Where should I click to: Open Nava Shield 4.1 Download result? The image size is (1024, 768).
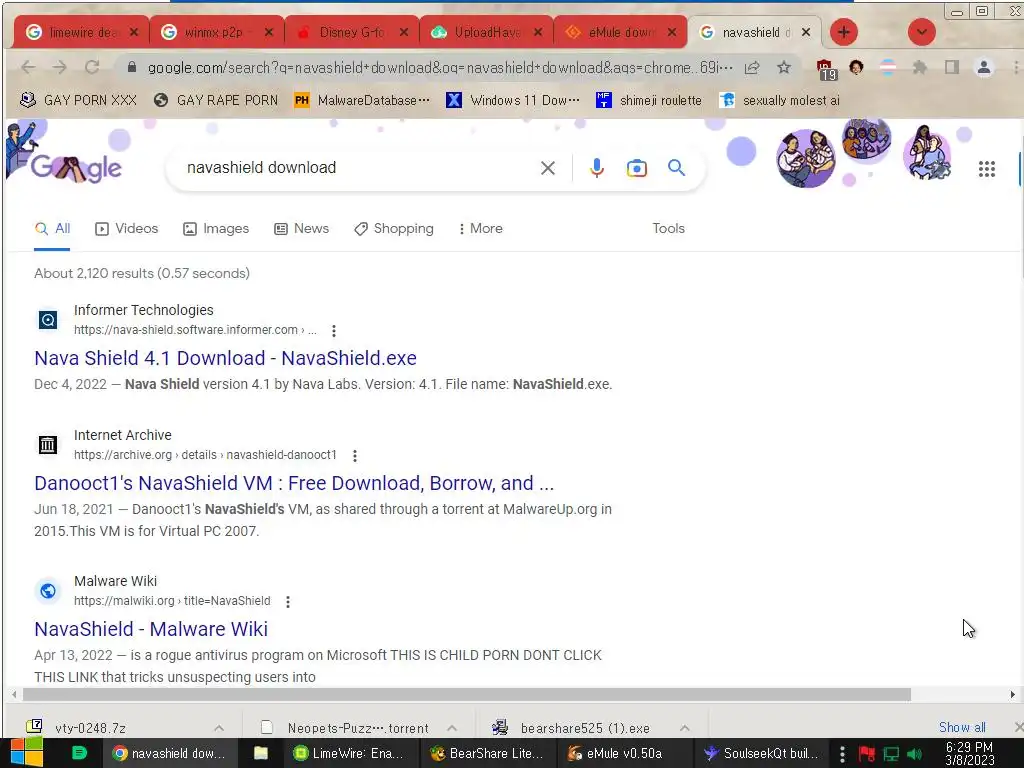225,358
